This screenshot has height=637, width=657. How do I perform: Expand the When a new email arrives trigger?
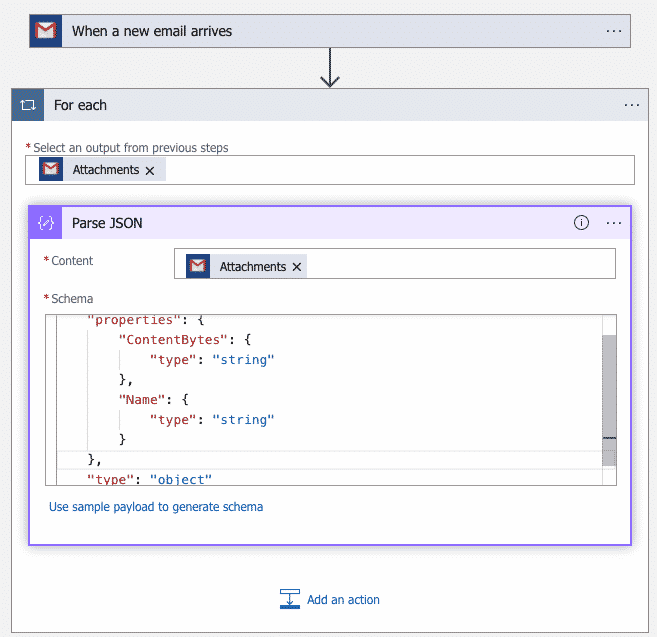click(x=300, y=31)
